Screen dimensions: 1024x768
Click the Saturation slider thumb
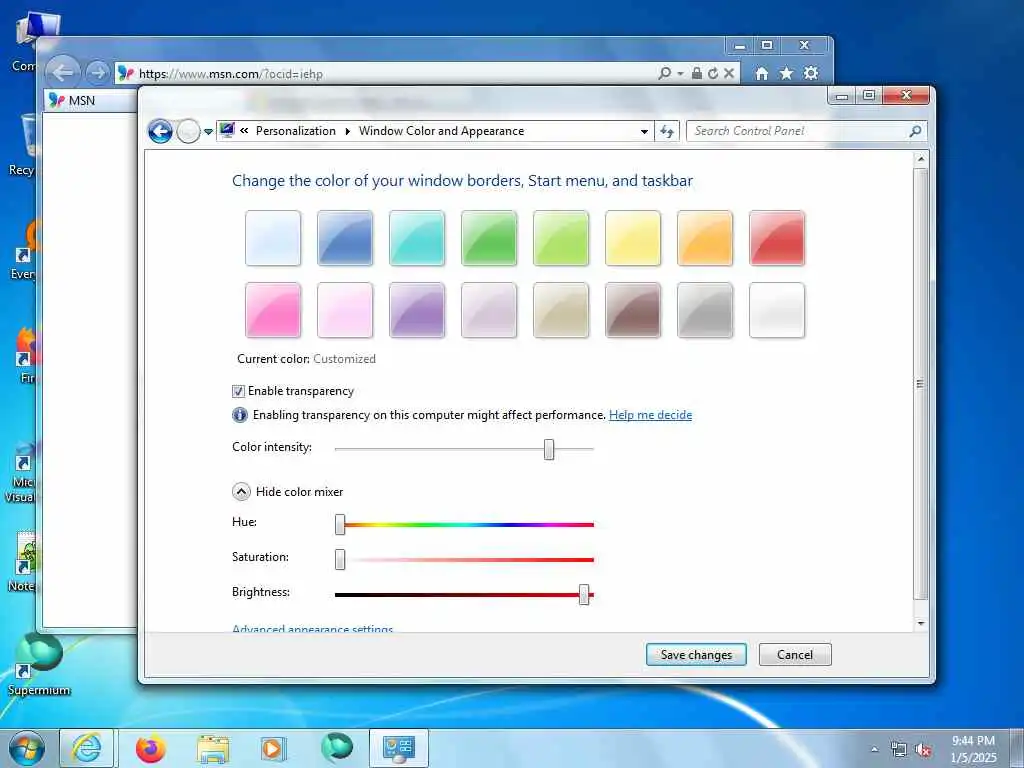(340, 559)
